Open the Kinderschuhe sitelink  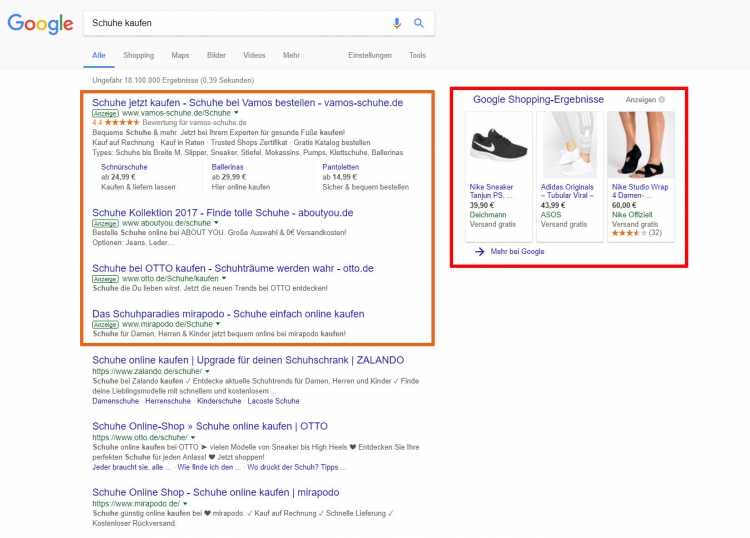[219, 401]
